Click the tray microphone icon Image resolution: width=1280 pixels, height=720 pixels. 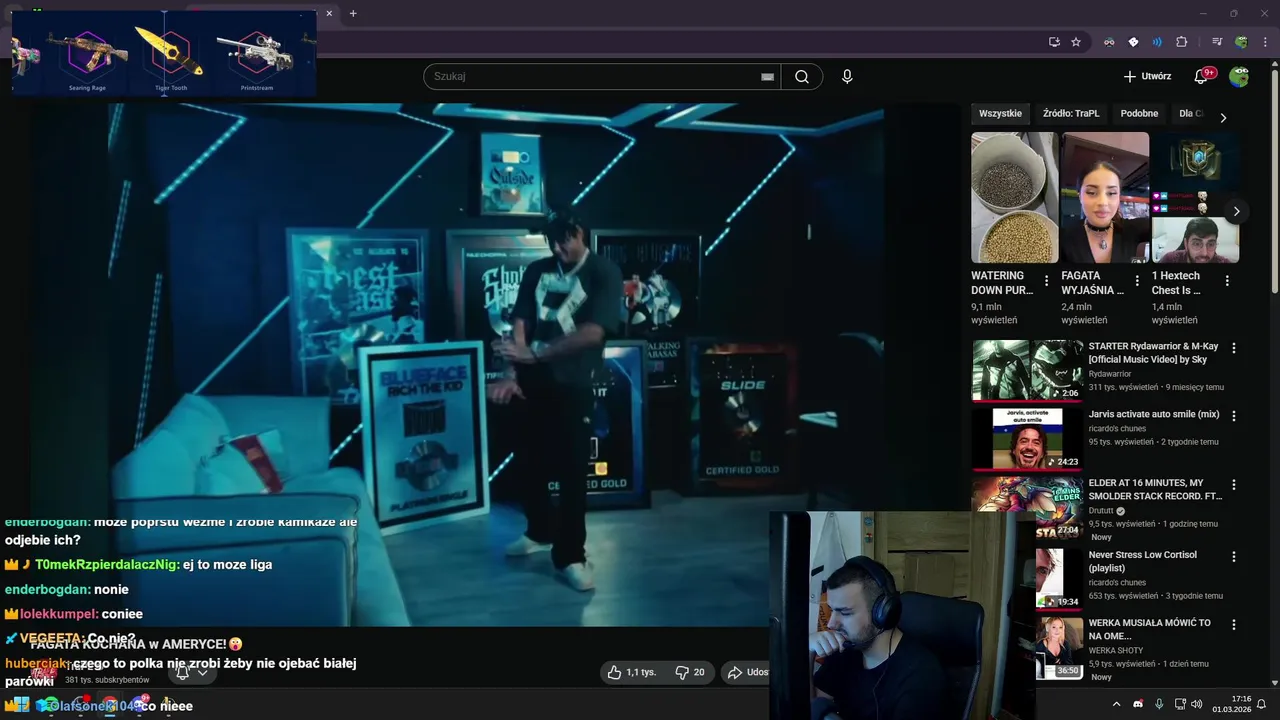tap(1159, 704)
